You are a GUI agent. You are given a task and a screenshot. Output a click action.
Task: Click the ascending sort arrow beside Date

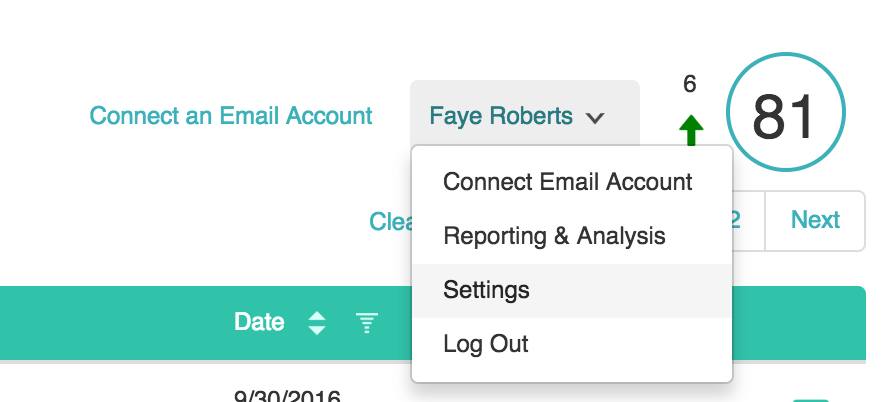(x=317, y=315)
